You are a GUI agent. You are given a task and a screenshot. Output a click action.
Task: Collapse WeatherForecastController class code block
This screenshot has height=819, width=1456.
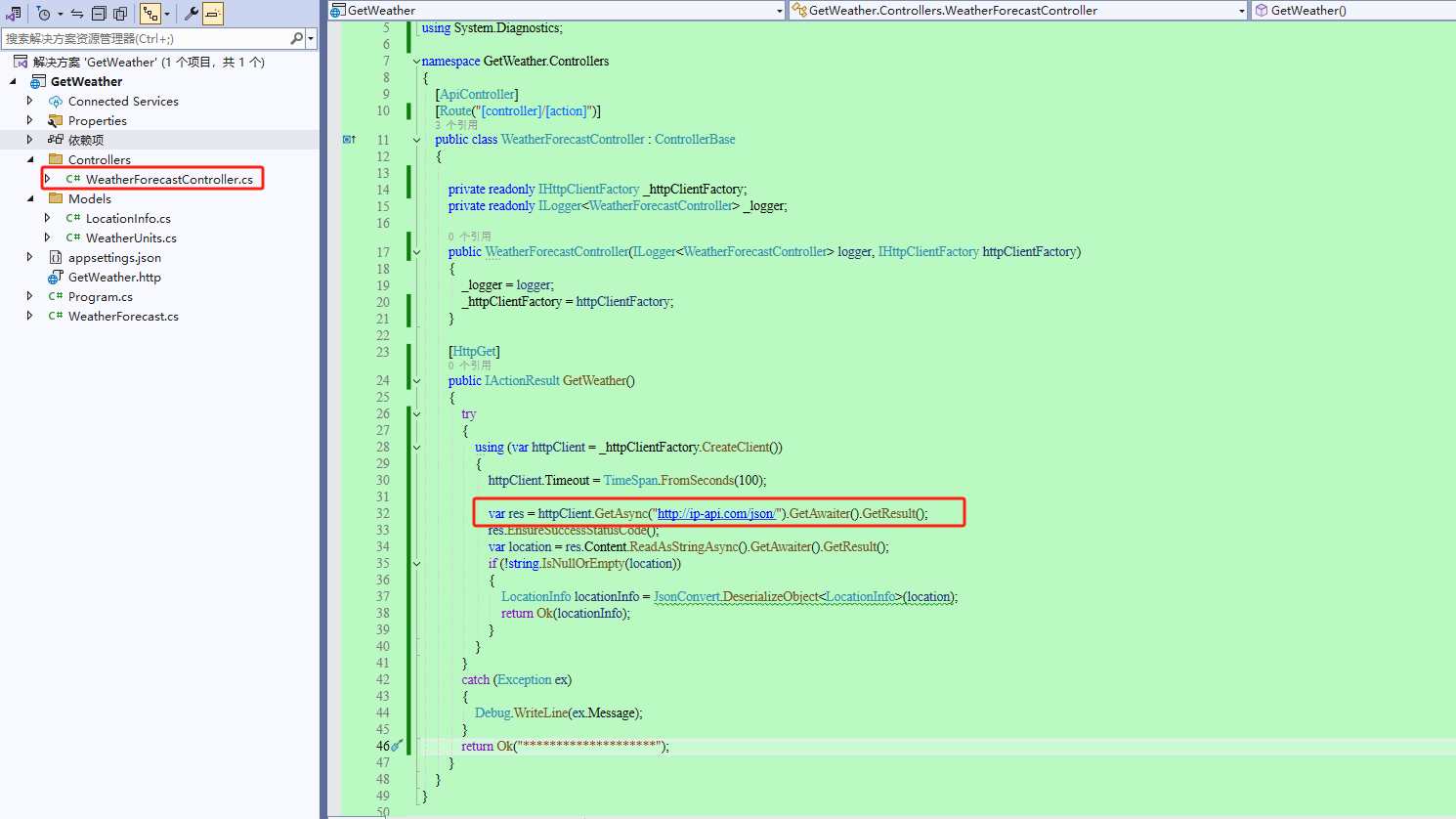[x=416, y=140]
